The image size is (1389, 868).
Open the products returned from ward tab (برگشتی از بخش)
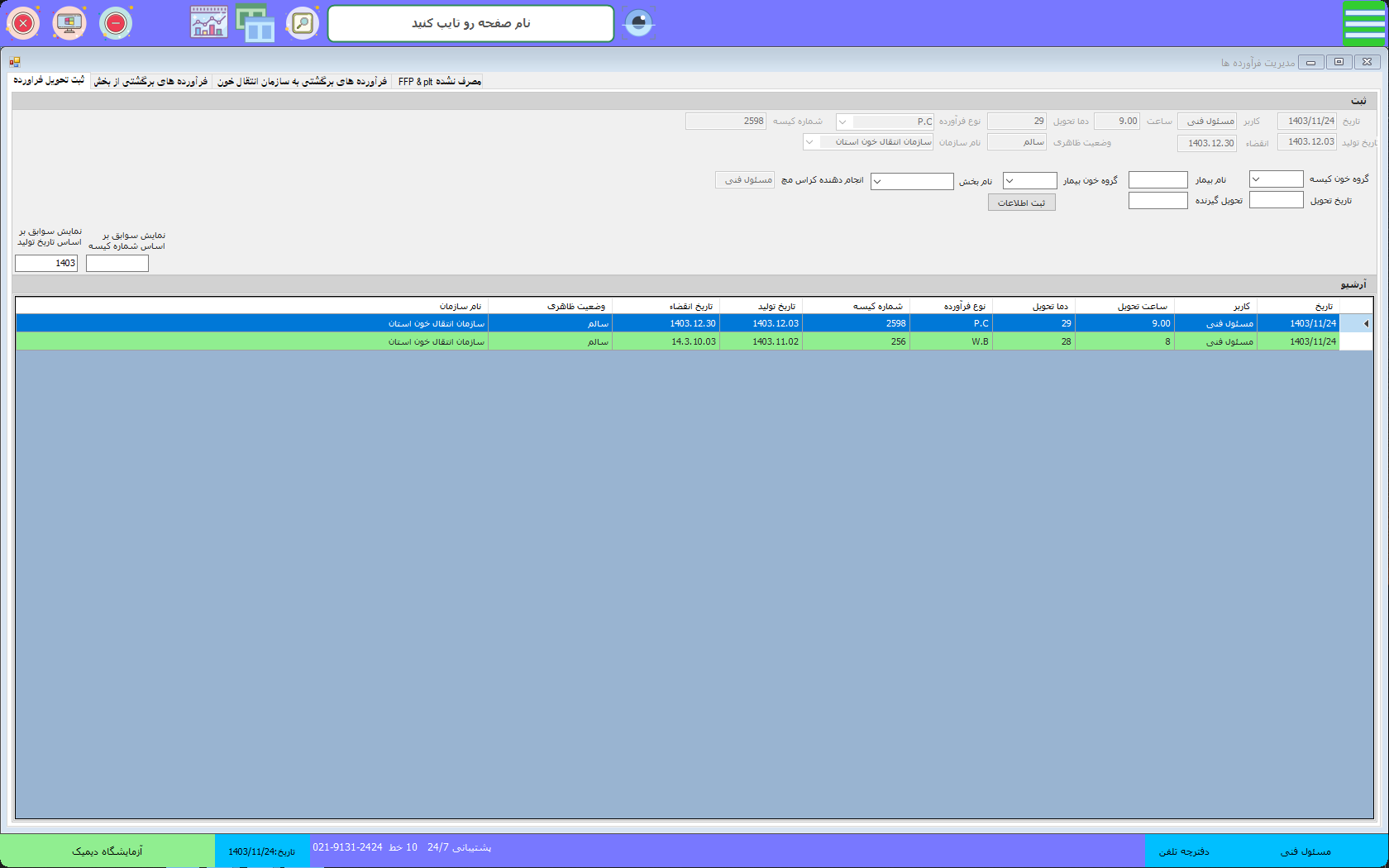[150, 81]
